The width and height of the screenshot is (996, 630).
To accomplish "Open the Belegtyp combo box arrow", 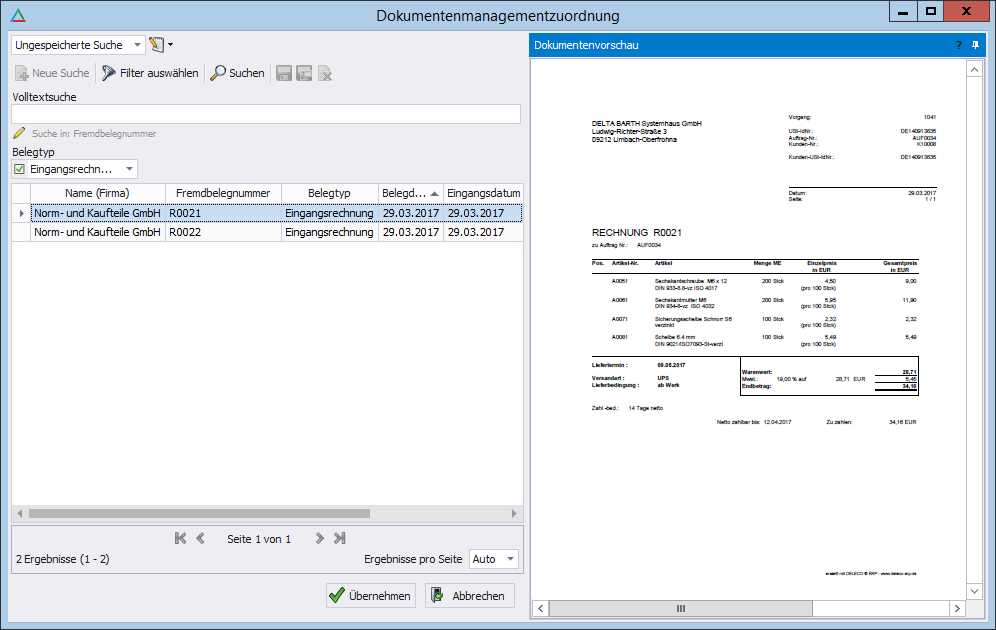I will (x=129, y=170).
